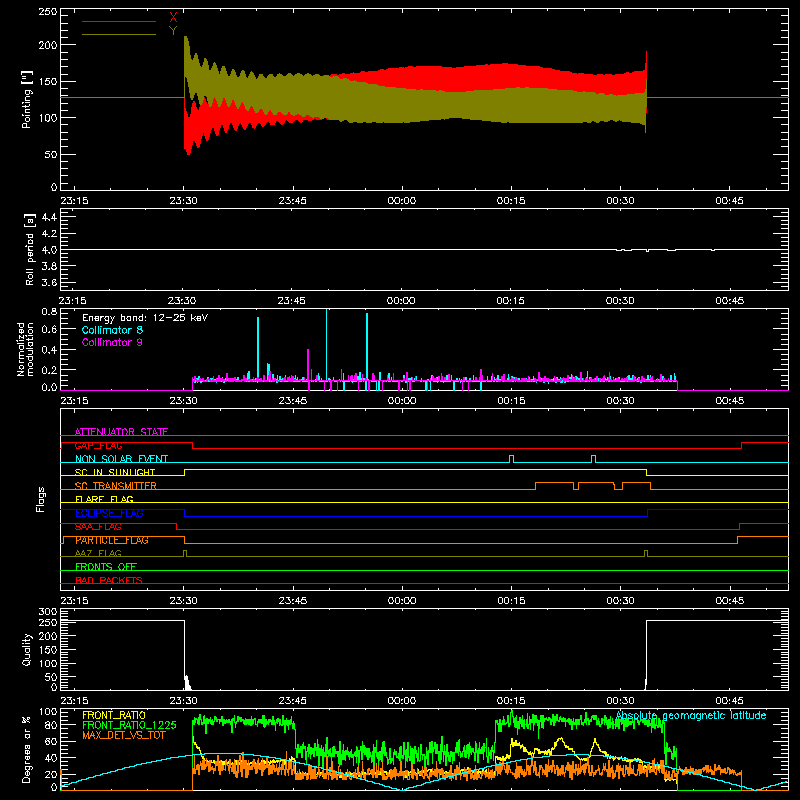Click the 0.8 tick label on modulation axis

pyautogui.click(x=49, y=311)
